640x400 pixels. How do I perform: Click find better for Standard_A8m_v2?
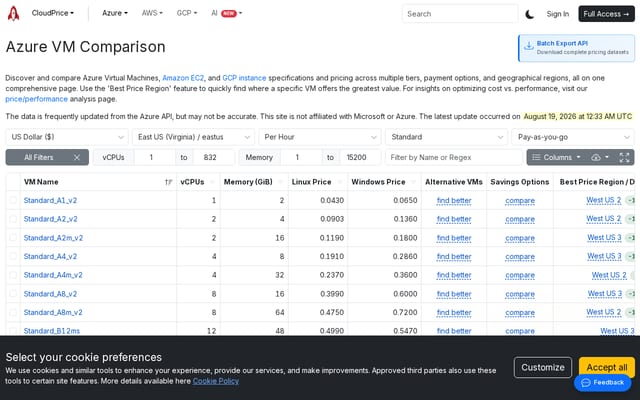(454, 313)
